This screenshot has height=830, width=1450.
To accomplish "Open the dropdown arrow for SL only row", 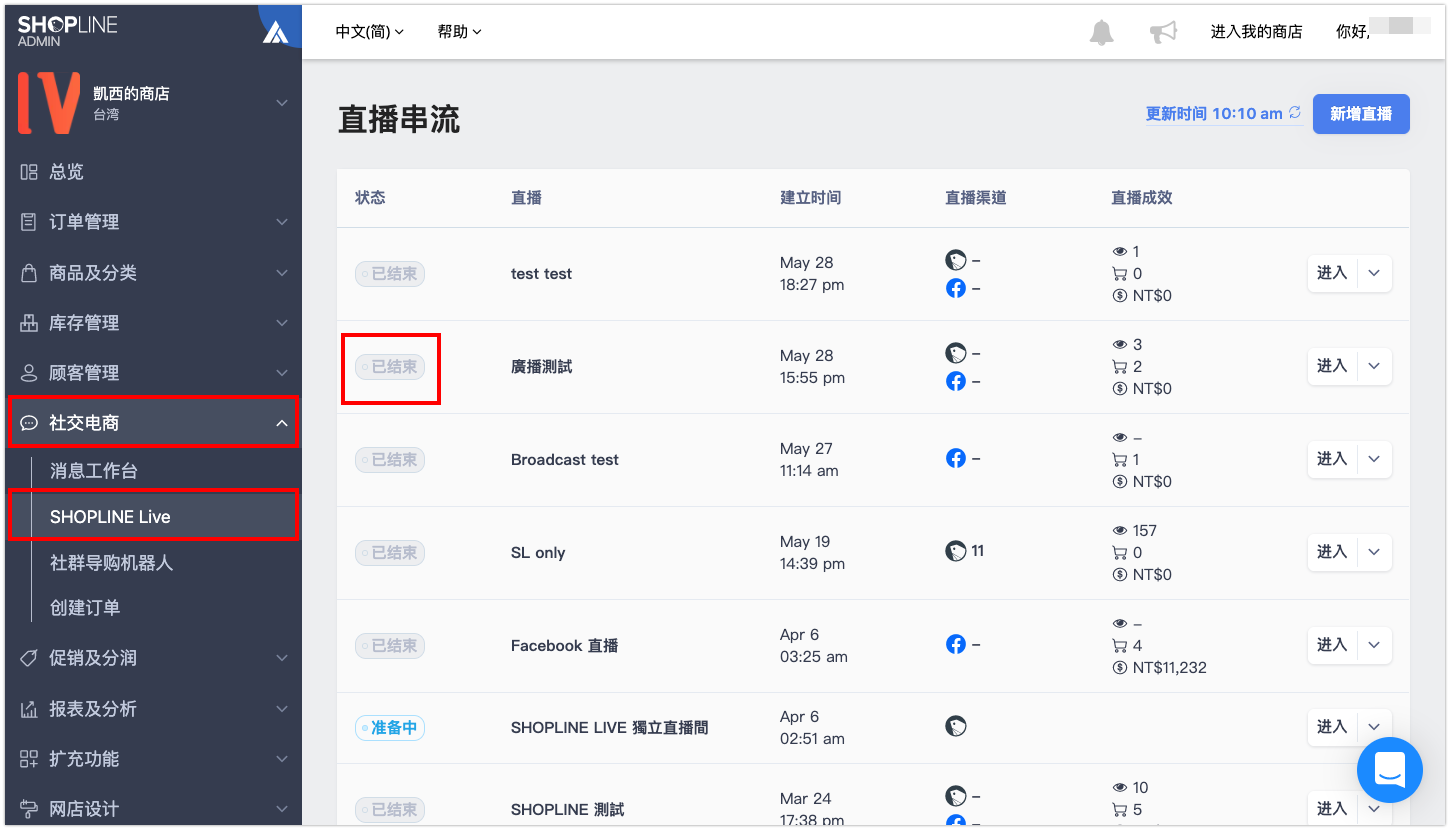I will tap(1374, 552).
